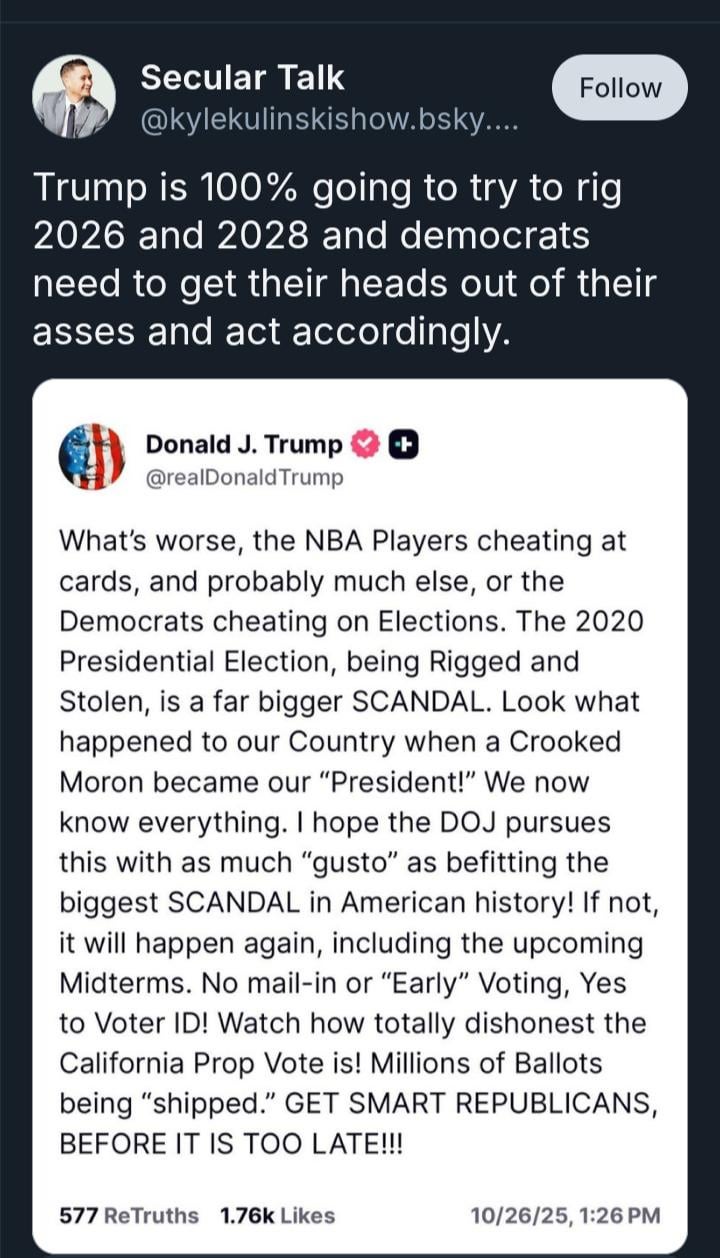Open the @realDonaldTrump handle
The height and width of the screenshot is (1258, 720).
244,477
